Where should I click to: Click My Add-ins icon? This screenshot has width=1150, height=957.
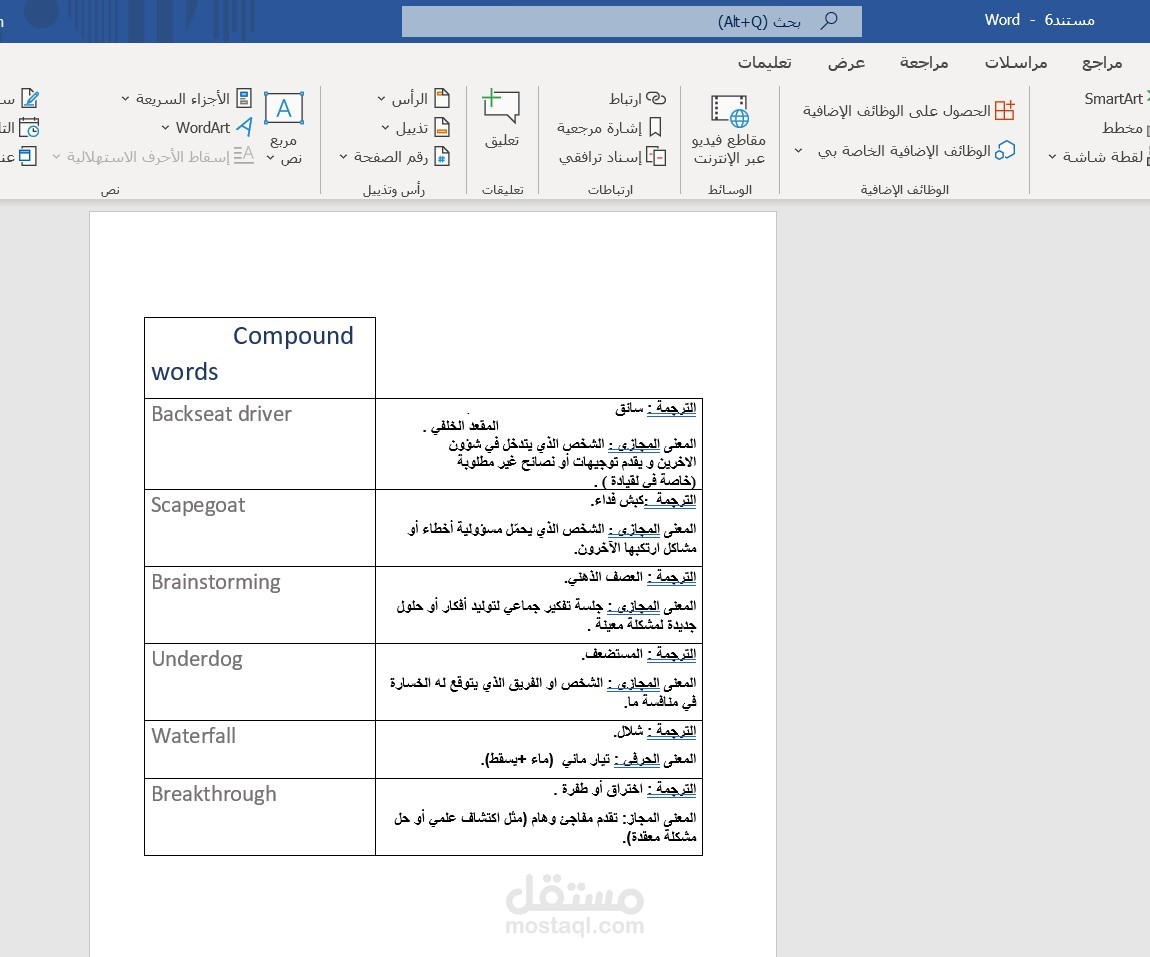[x=1005, y=150]
